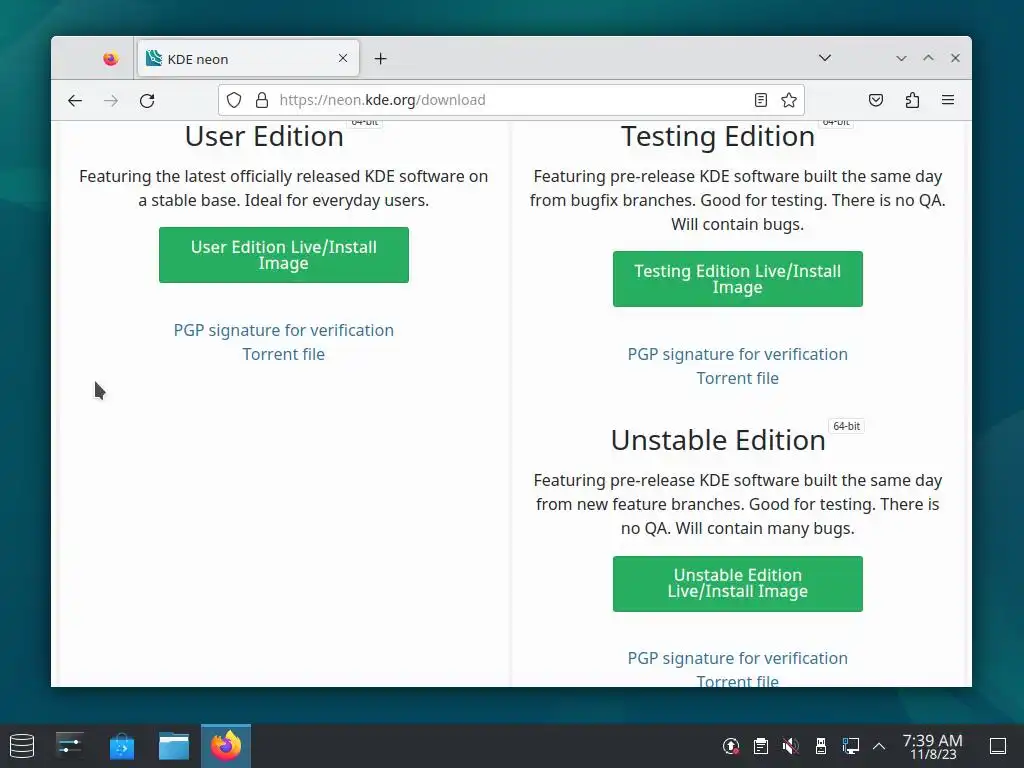Open the clipboard tray icon
Image resolution: width=1024 pixels, height=768 pixels.
[x=761, y=746]
